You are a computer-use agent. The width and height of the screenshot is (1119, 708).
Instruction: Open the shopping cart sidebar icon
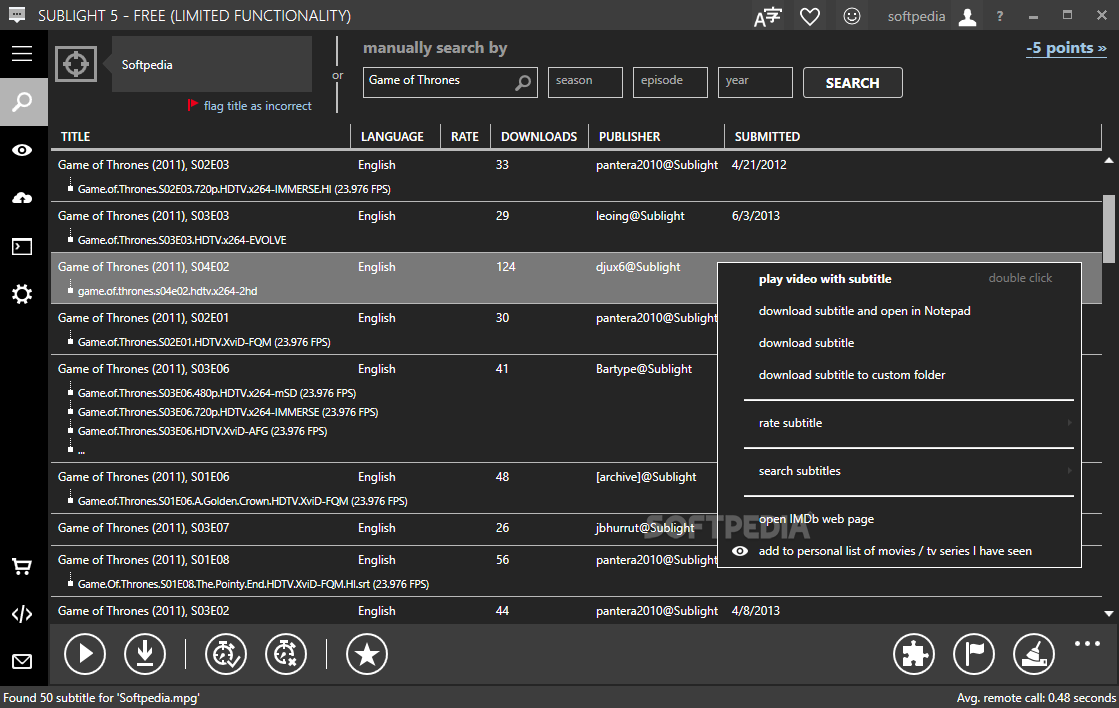coord(22,567)
